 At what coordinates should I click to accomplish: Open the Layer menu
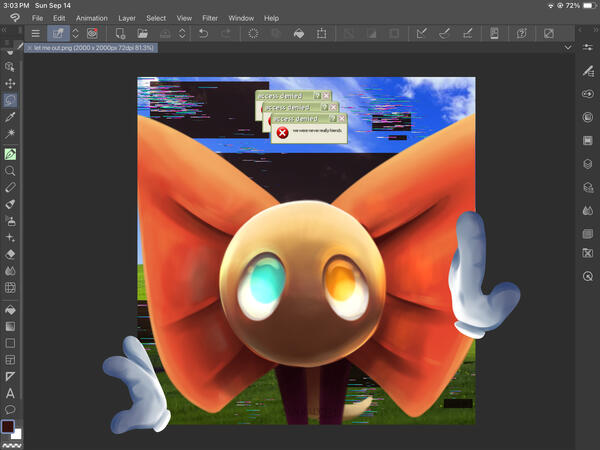[x=127, y=18]
